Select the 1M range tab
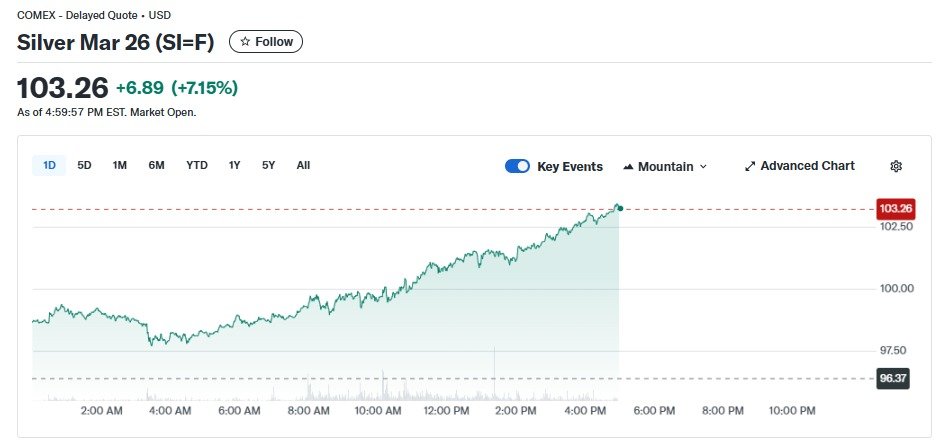Viewport: 949px width, 443px height. point(120,165)
